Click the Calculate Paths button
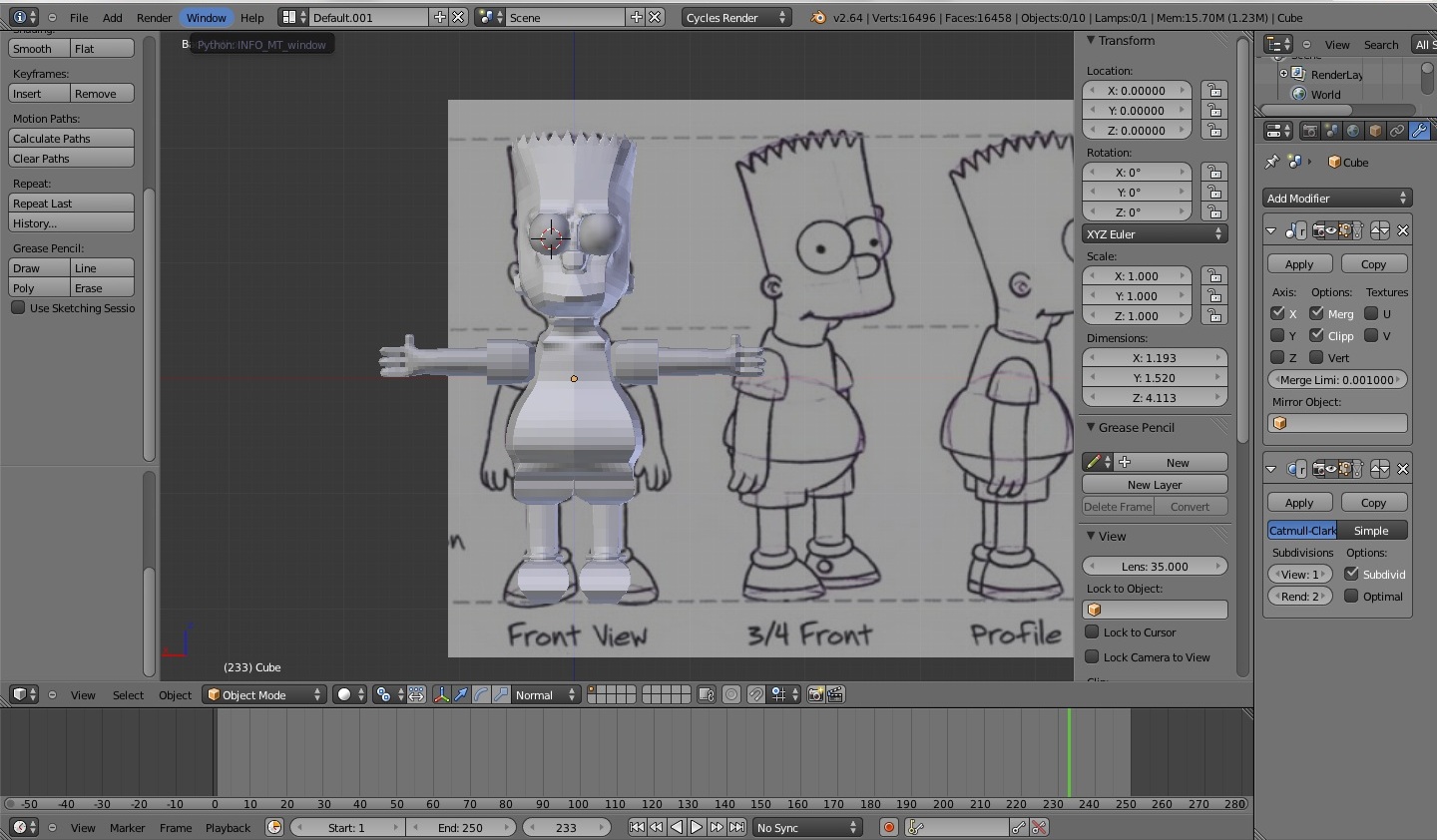The image size is (1437, 840). (71, 139)
